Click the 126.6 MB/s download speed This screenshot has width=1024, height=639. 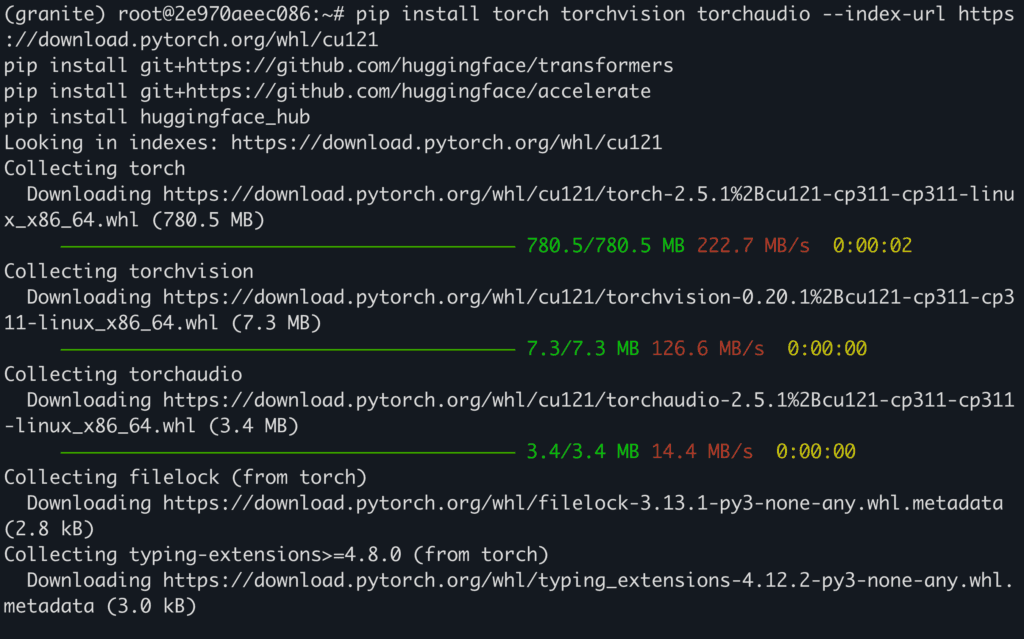click(707, 349)
